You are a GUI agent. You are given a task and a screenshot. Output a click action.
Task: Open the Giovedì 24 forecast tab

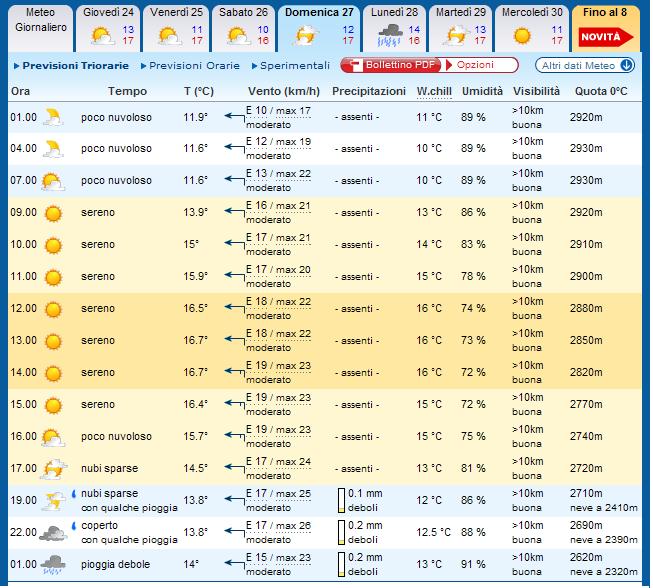click(x=108, y=28)
